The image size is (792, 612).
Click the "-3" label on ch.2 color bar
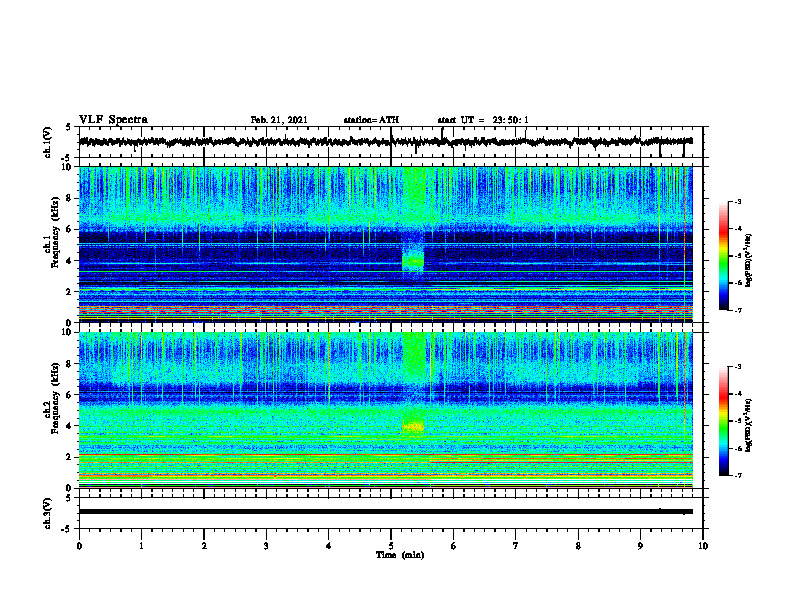(x=737, y=367)
